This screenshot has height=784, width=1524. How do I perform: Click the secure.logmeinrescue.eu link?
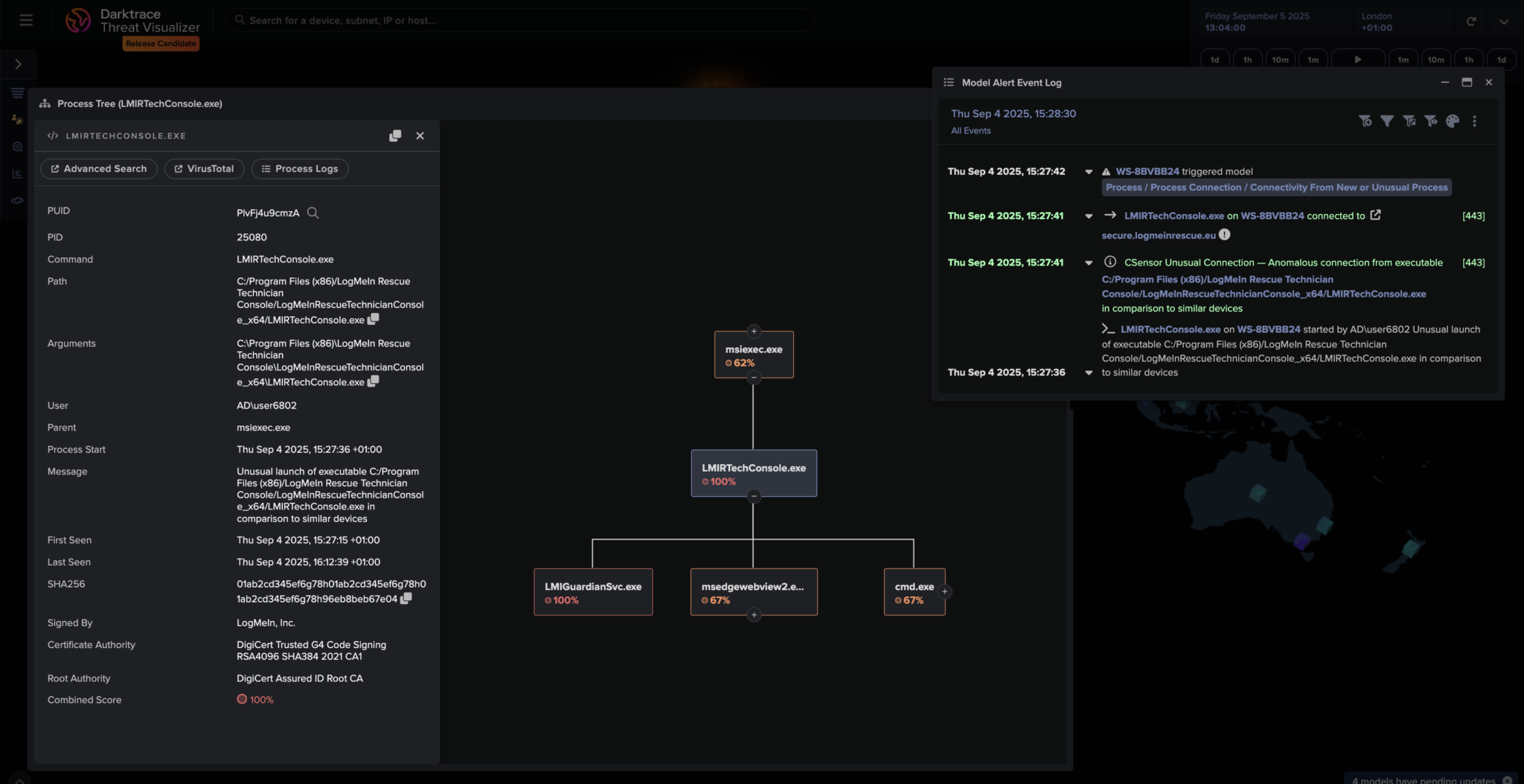tap(1162, 234)
